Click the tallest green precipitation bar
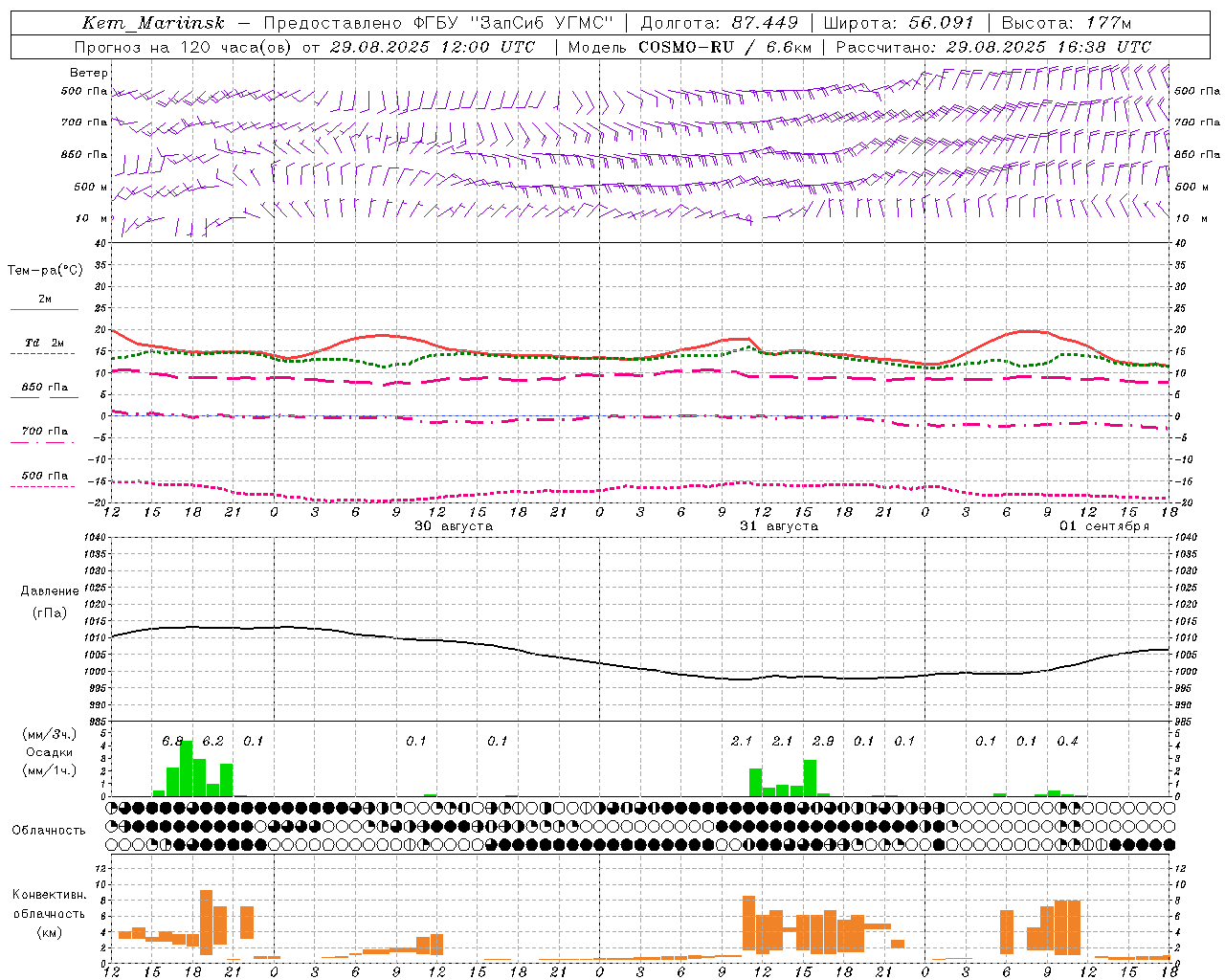Viewport: 1225px width, 980px height. pos(187,768)
